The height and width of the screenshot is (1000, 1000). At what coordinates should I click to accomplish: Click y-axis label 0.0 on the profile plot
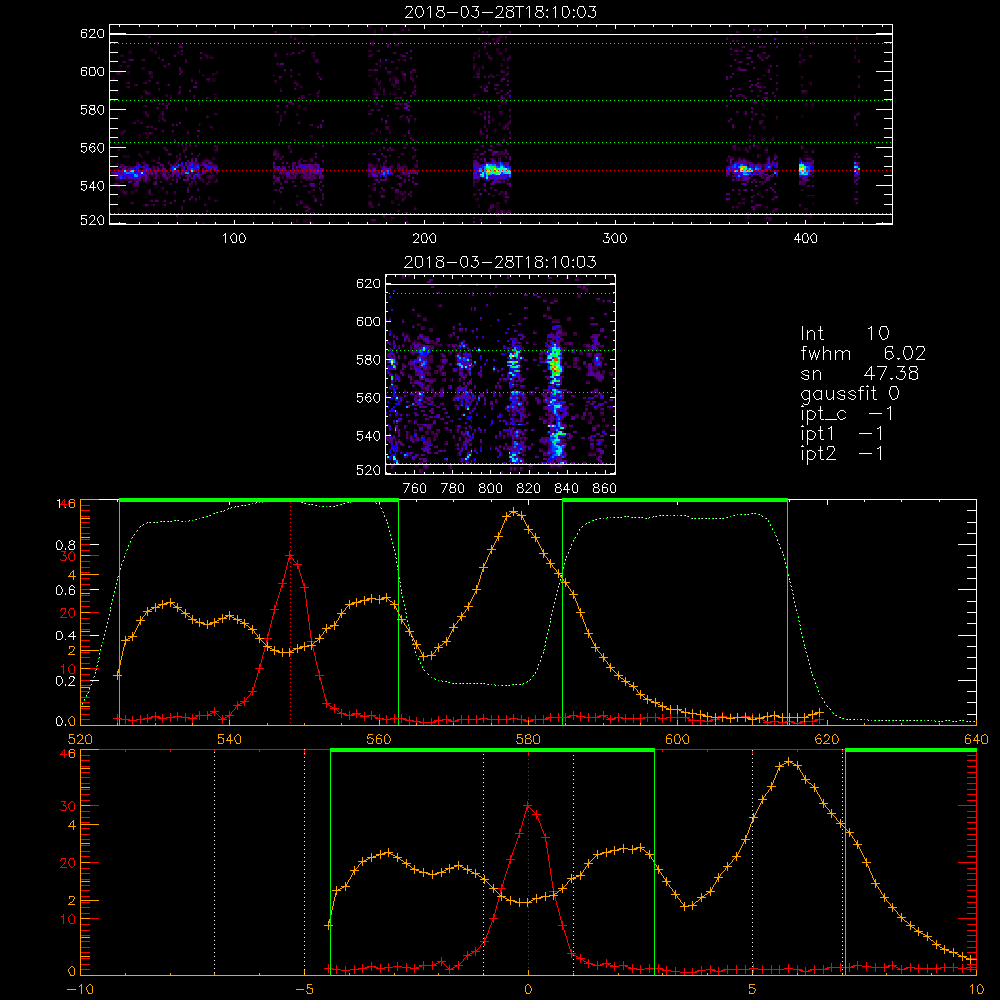point(66,721)
